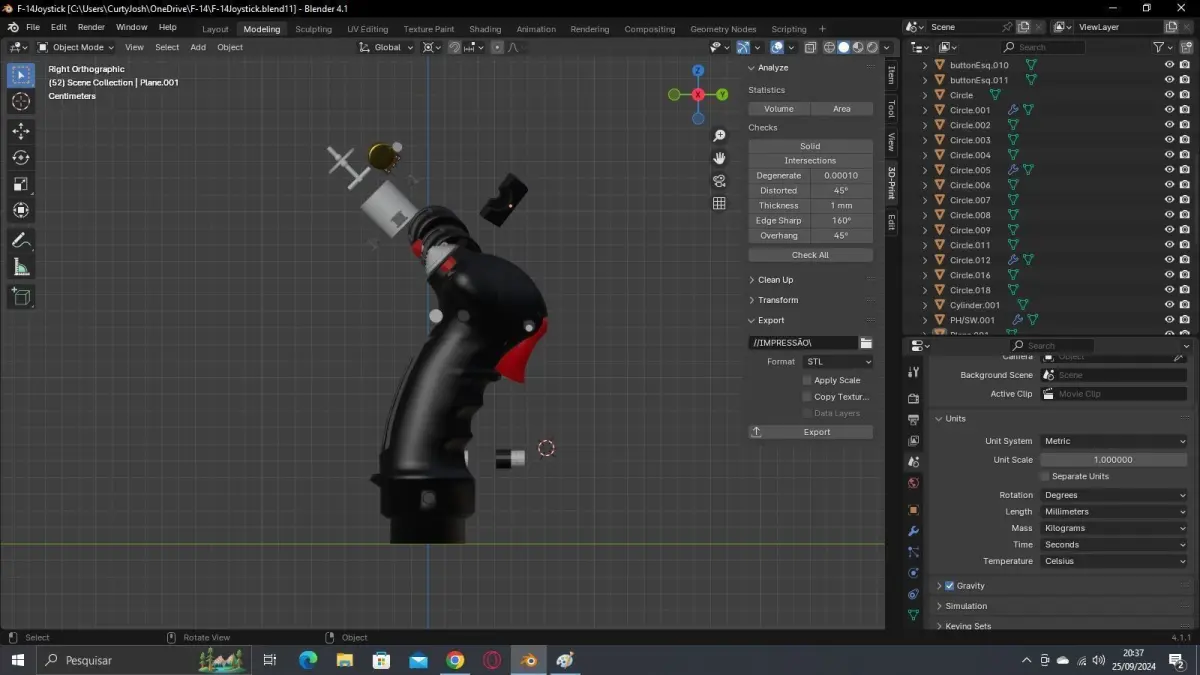Enable the Apply Scale checkbox
The height and width of the screenshot is (675, 1200).
(x=807, y=380)
